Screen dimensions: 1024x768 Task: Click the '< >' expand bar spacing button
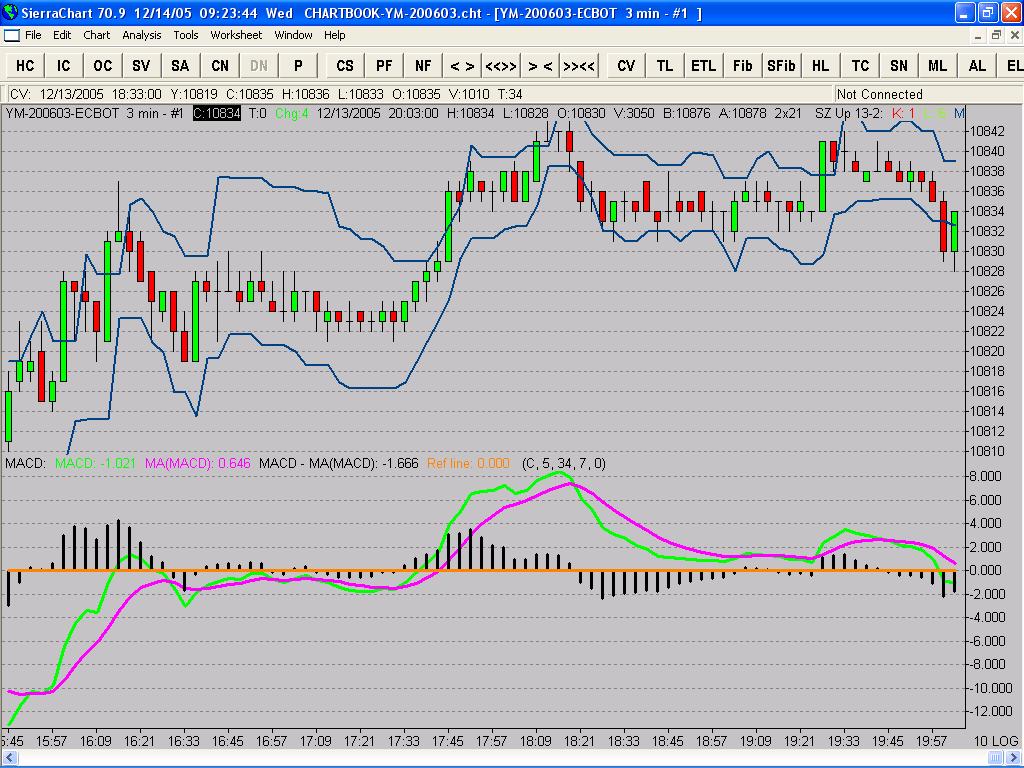point(462,66)
